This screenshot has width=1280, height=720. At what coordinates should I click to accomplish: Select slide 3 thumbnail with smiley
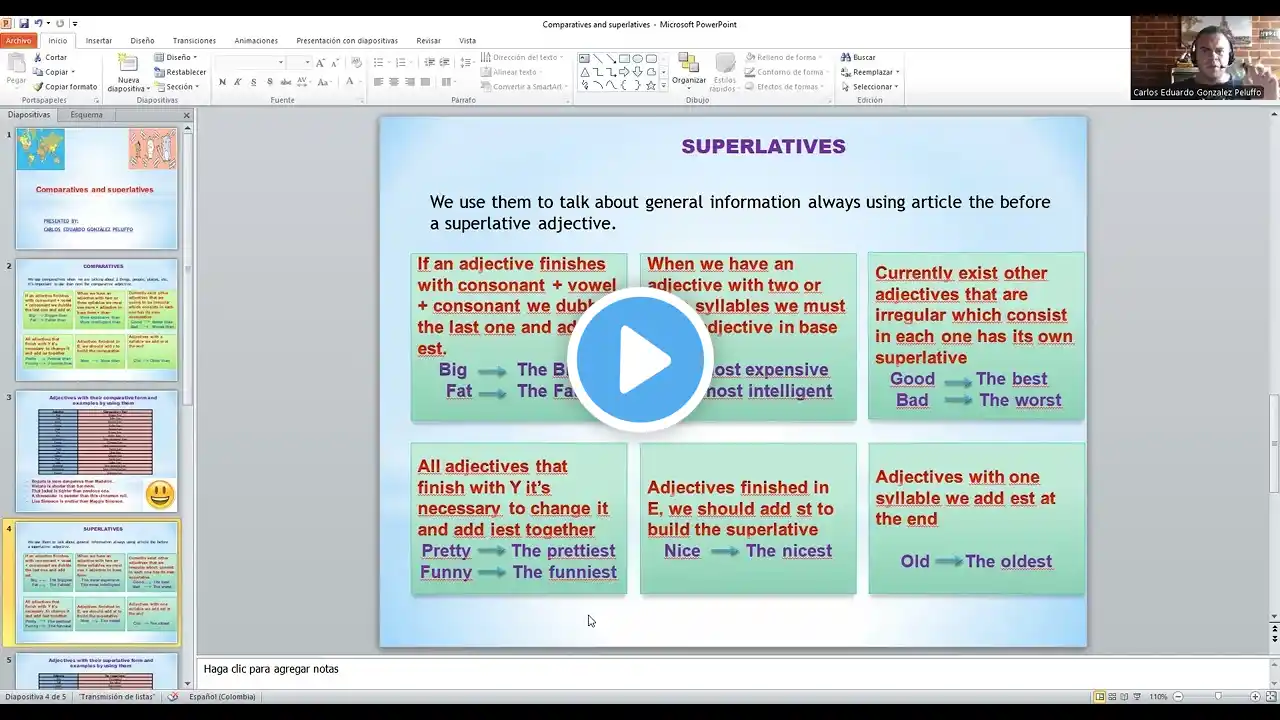pyautogui.click(x=96, y=451)
